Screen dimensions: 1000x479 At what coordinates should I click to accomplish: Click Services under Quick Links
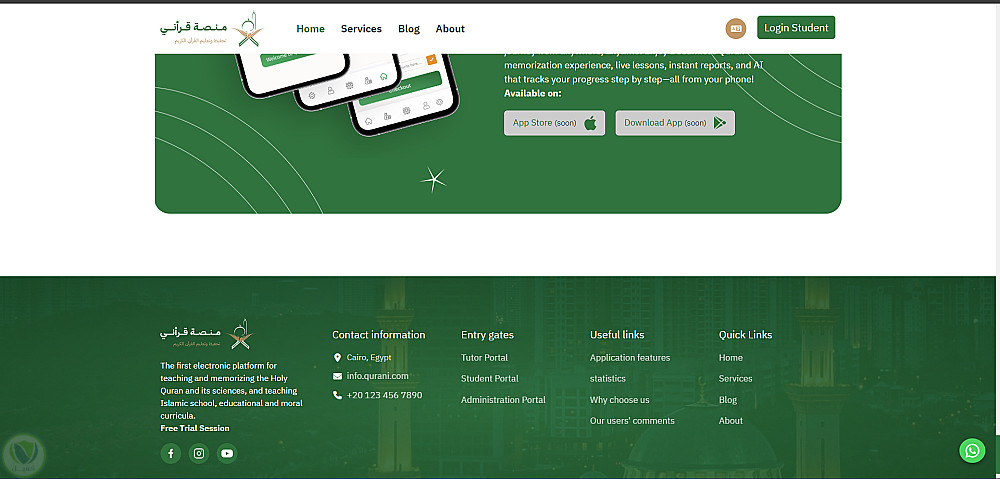click(x=735, y=379)
